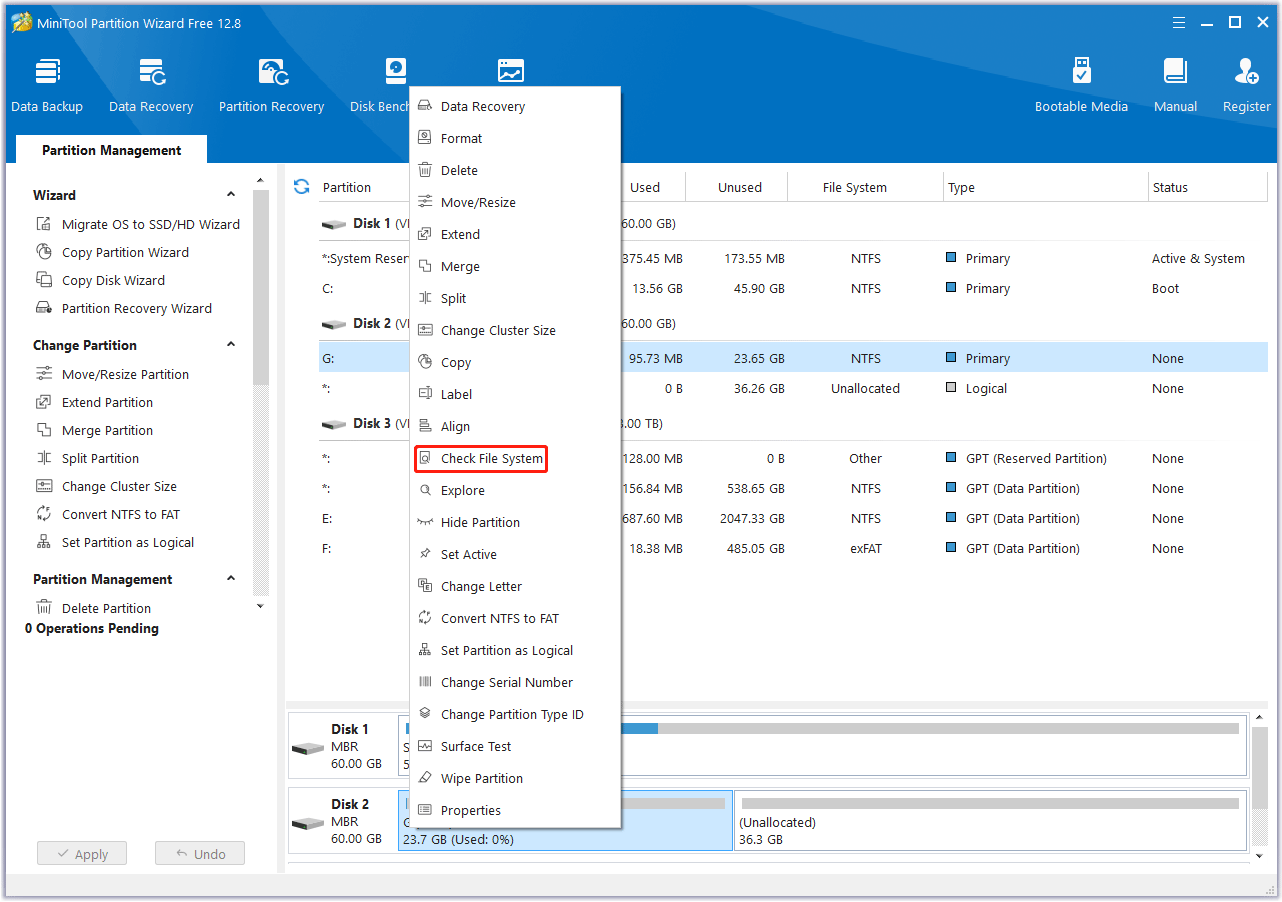Select Set Partition as Logical in context menu
1282x902 pixels.
(x=515, y=650)
